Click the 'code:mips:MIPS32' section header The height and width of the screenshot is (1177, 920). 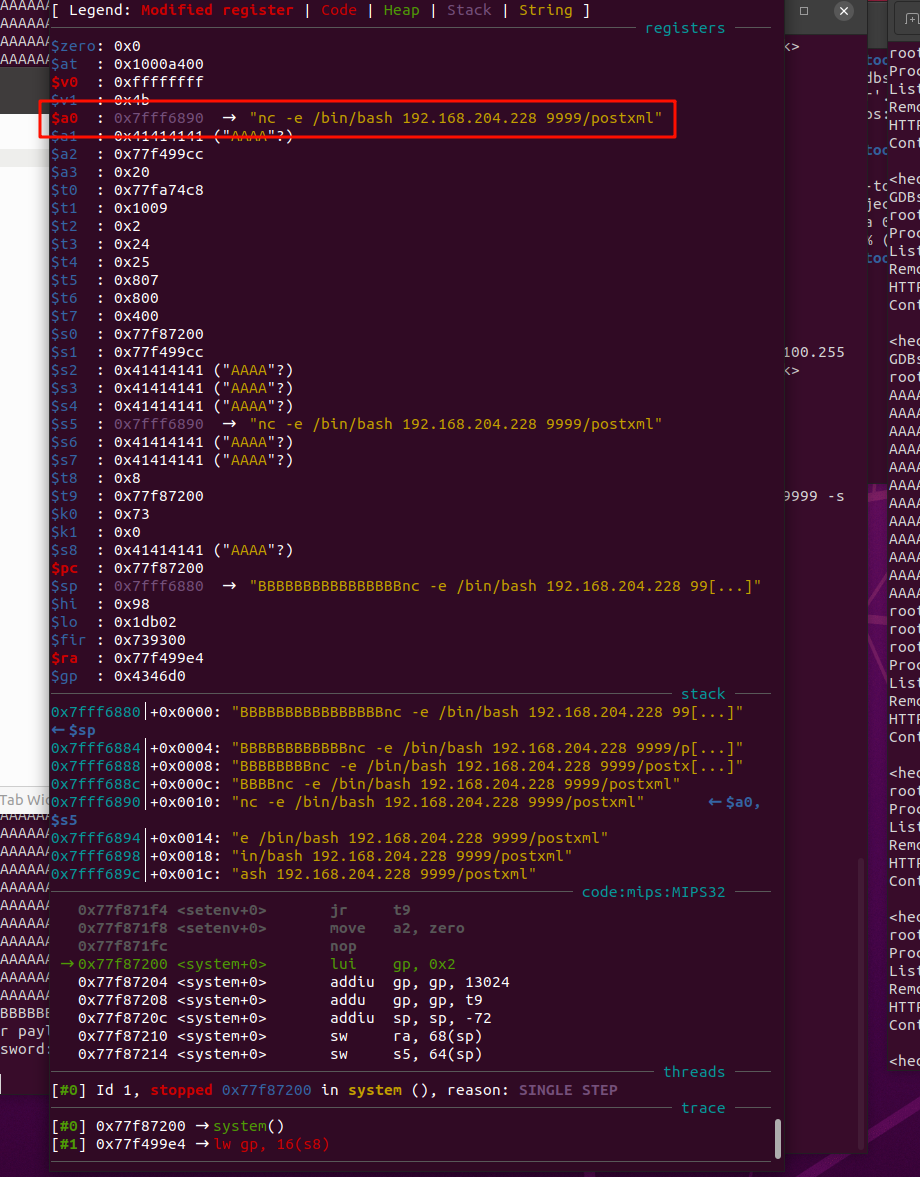tap(654, 893)
